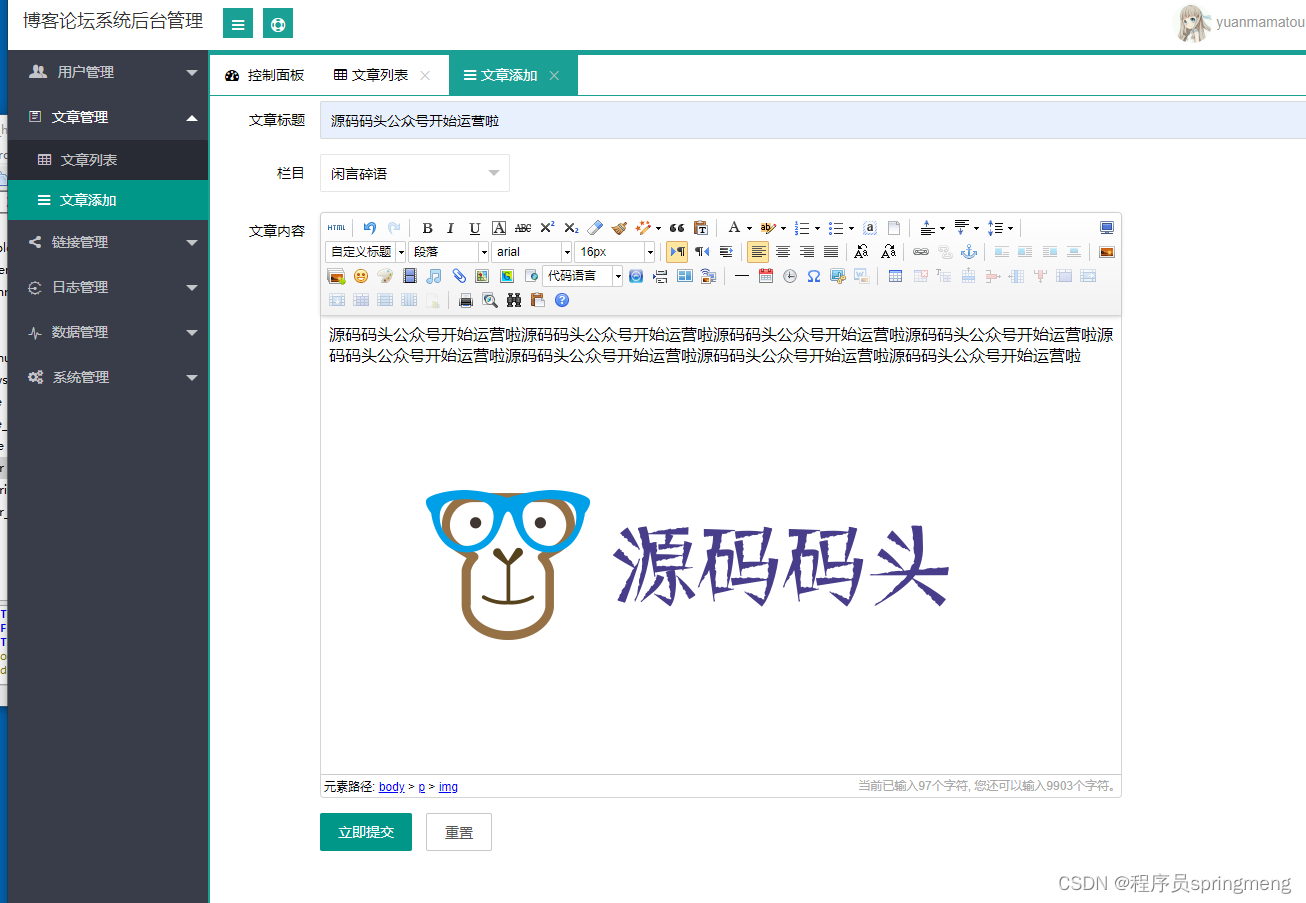Toggle bold formatting
1306x903 pixels.
point(427,227)
